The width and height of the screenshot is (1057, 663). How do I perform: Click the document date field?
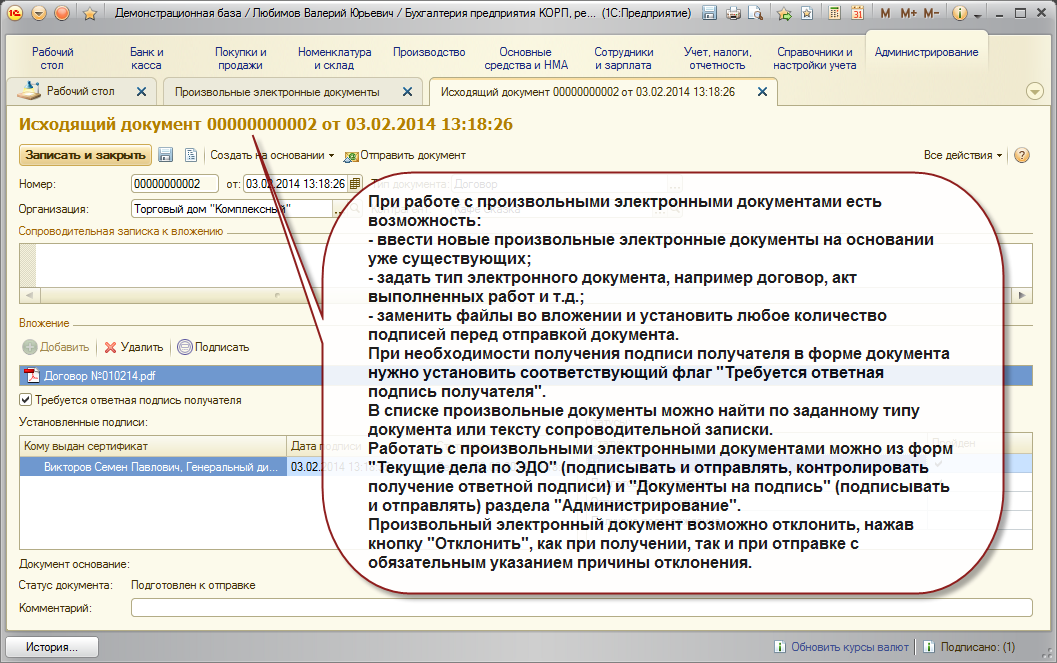296,184
